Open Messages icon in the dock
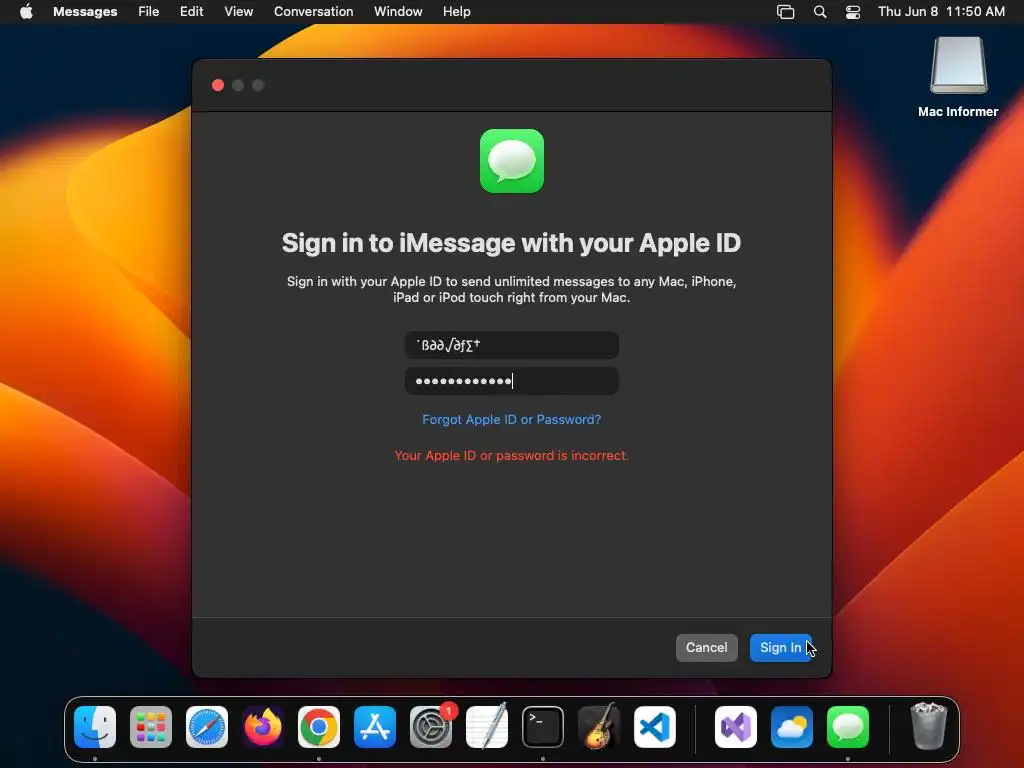The width and height of the screenshot is (1024, 768). [x=848, y=727]
